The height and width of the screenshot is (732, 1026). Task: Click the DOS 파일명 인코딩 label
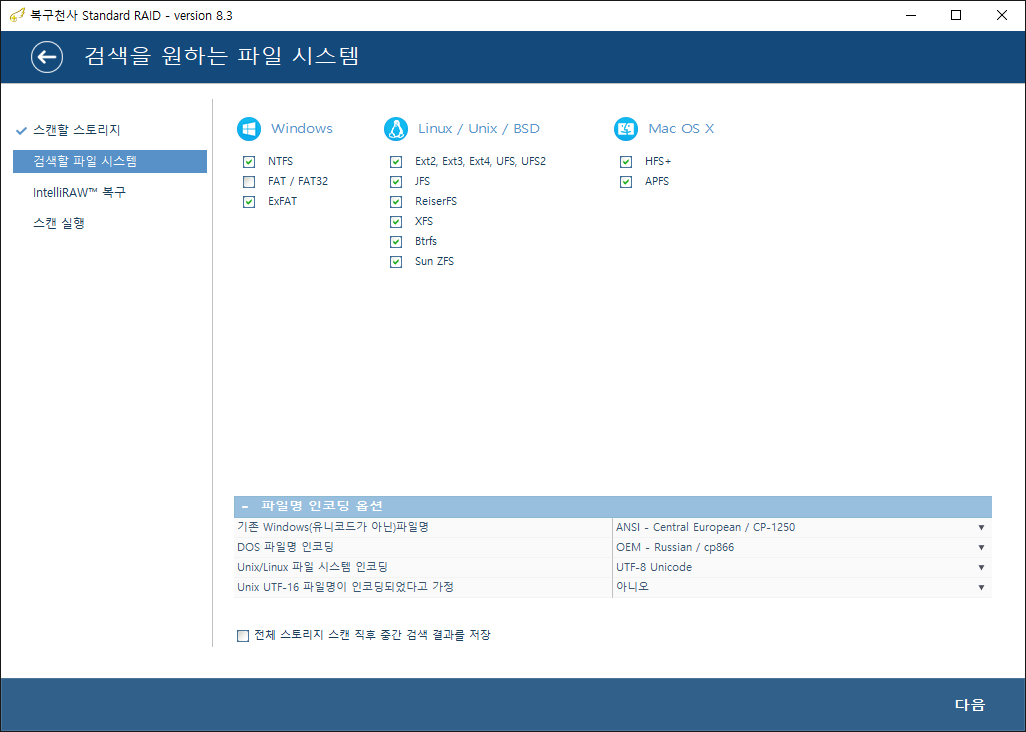(x=285, y=548)
